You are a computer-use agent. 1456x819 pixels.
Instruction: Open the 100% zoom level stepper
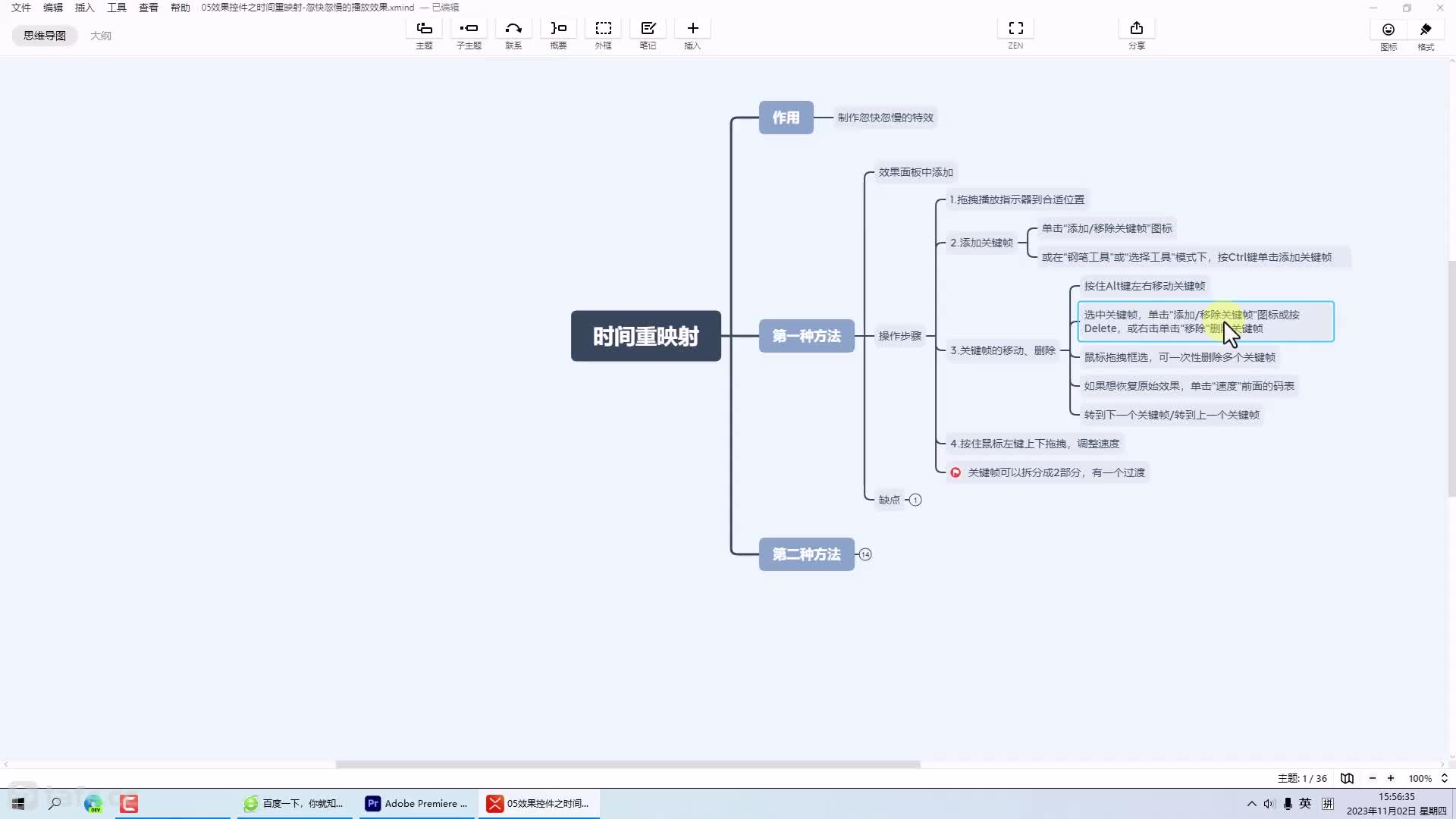[x=1444, y=778]
